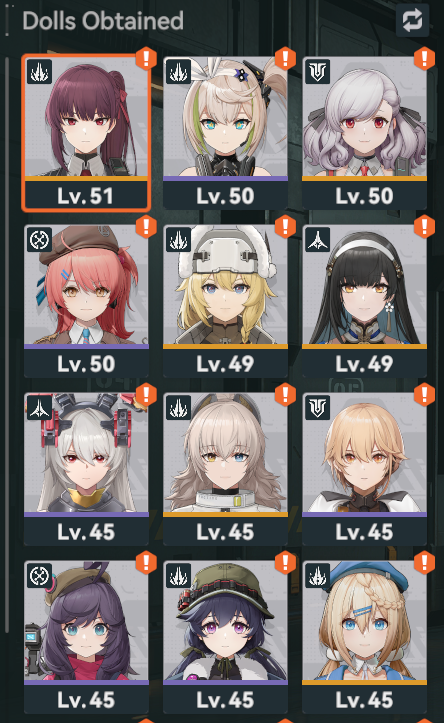Click the refresh icon beside Dolls Obtained
This screenshot has width=444, height=723.
coord(412,21)
